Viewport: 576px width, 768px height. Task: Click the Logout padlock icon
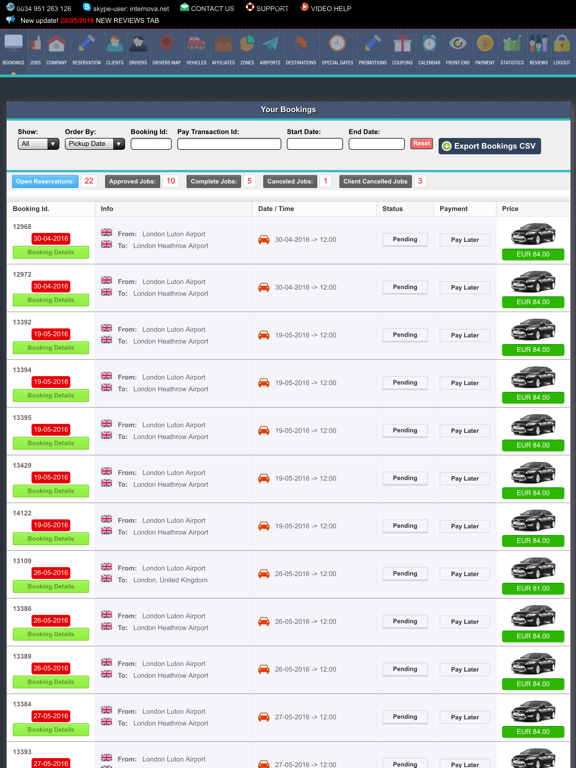pyautogui.click(x=562, y=44)
